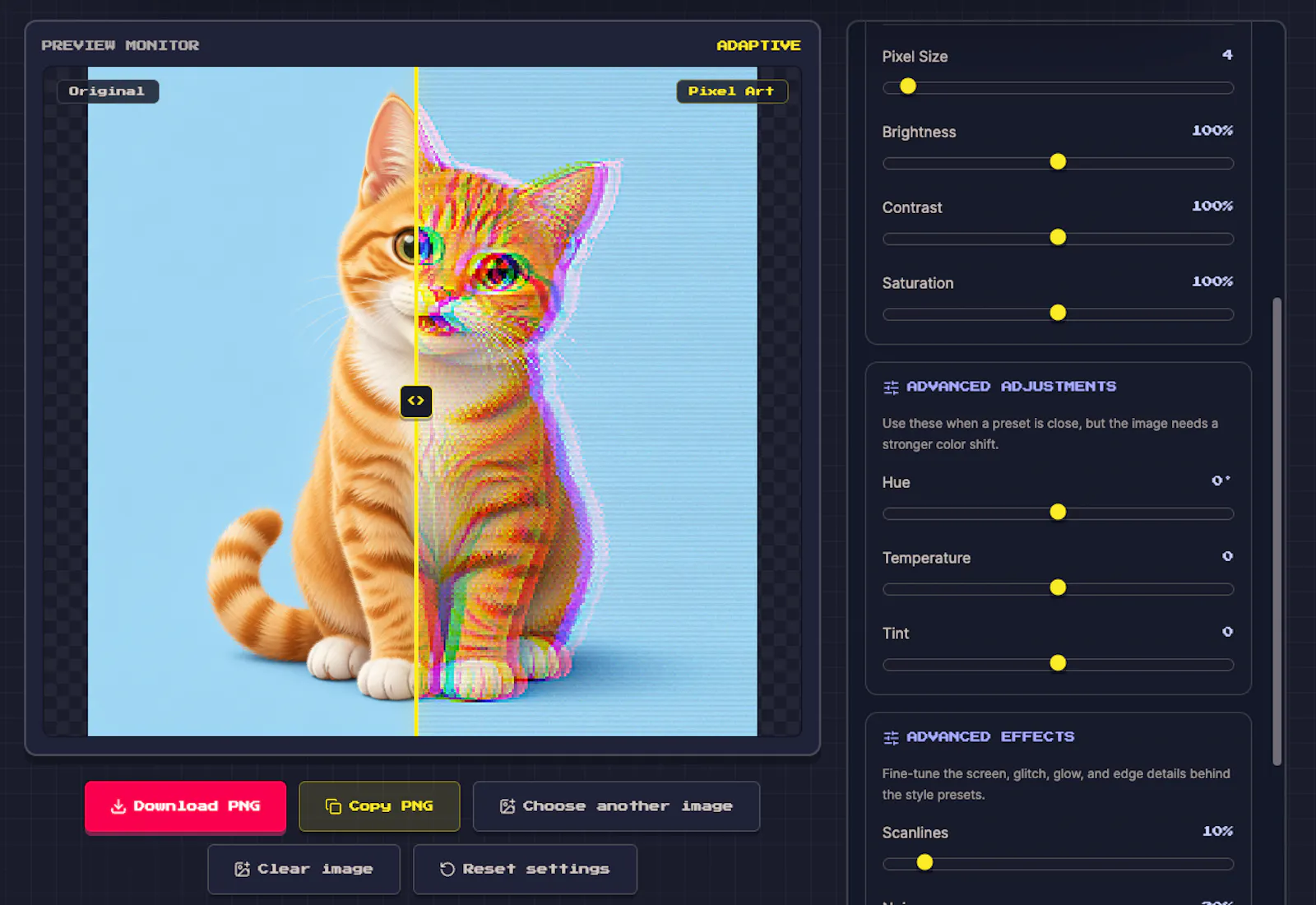1316x905 pixels.
Task: Click the Advanced Adjustments sliders icon
Action: (891, 388)
